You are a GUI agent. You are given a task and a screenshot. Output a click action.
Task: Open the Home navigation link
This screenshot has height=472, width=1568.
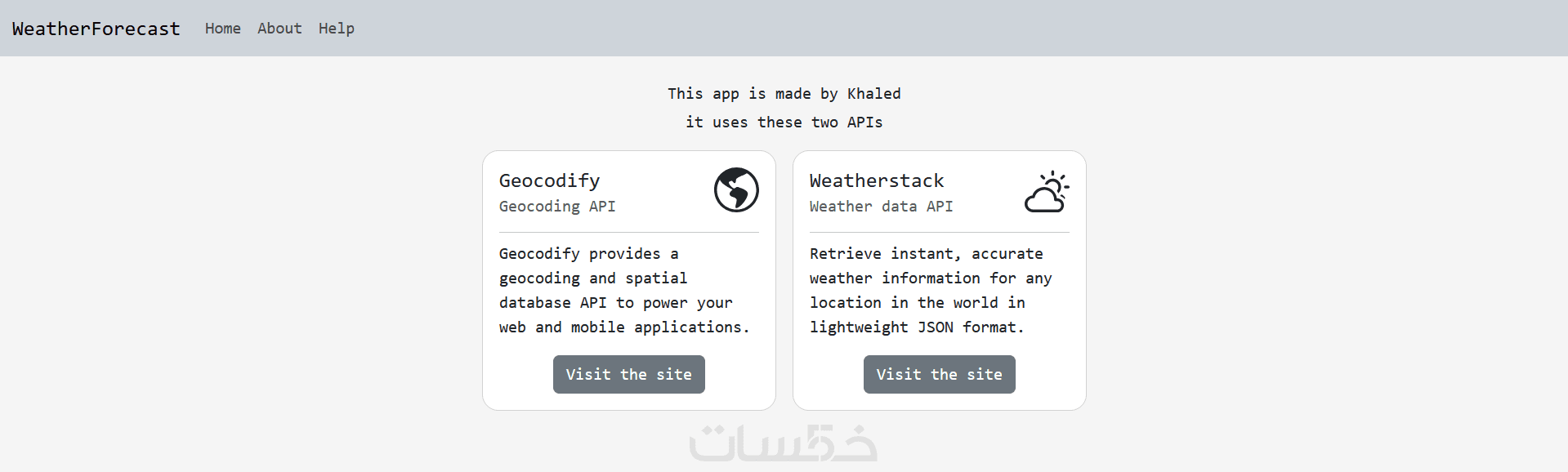tap(222, 29)
